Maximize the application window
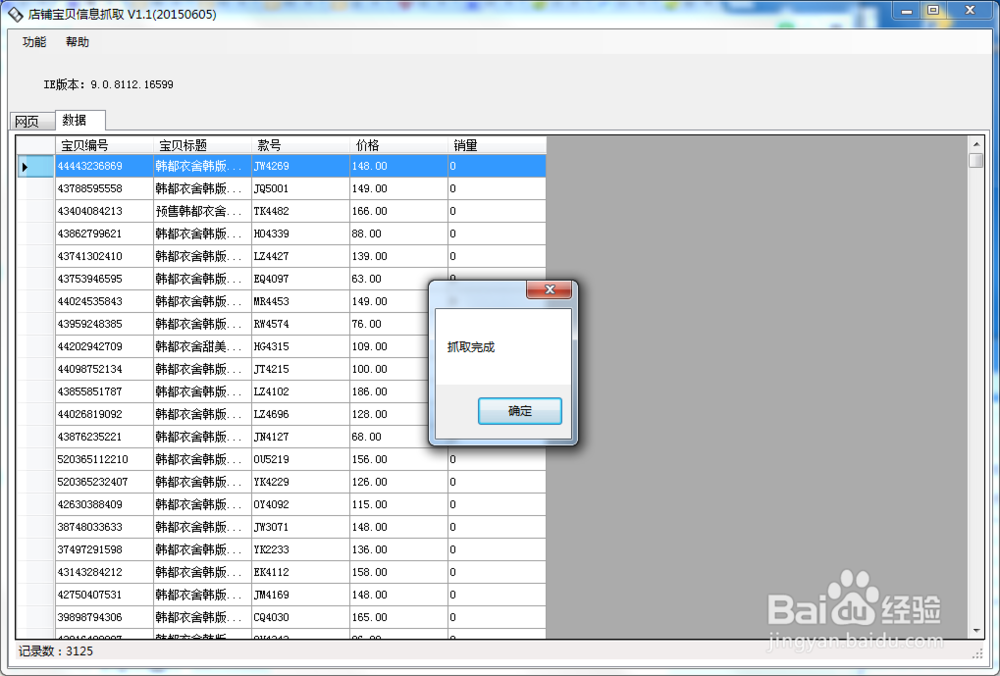 pos(933,11)
